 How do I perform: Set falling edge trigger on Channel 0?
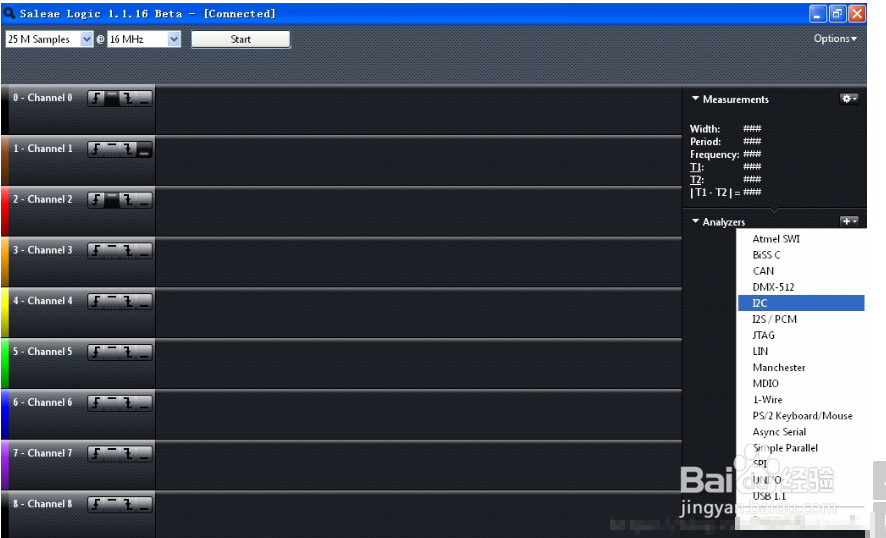coord(128,98)
